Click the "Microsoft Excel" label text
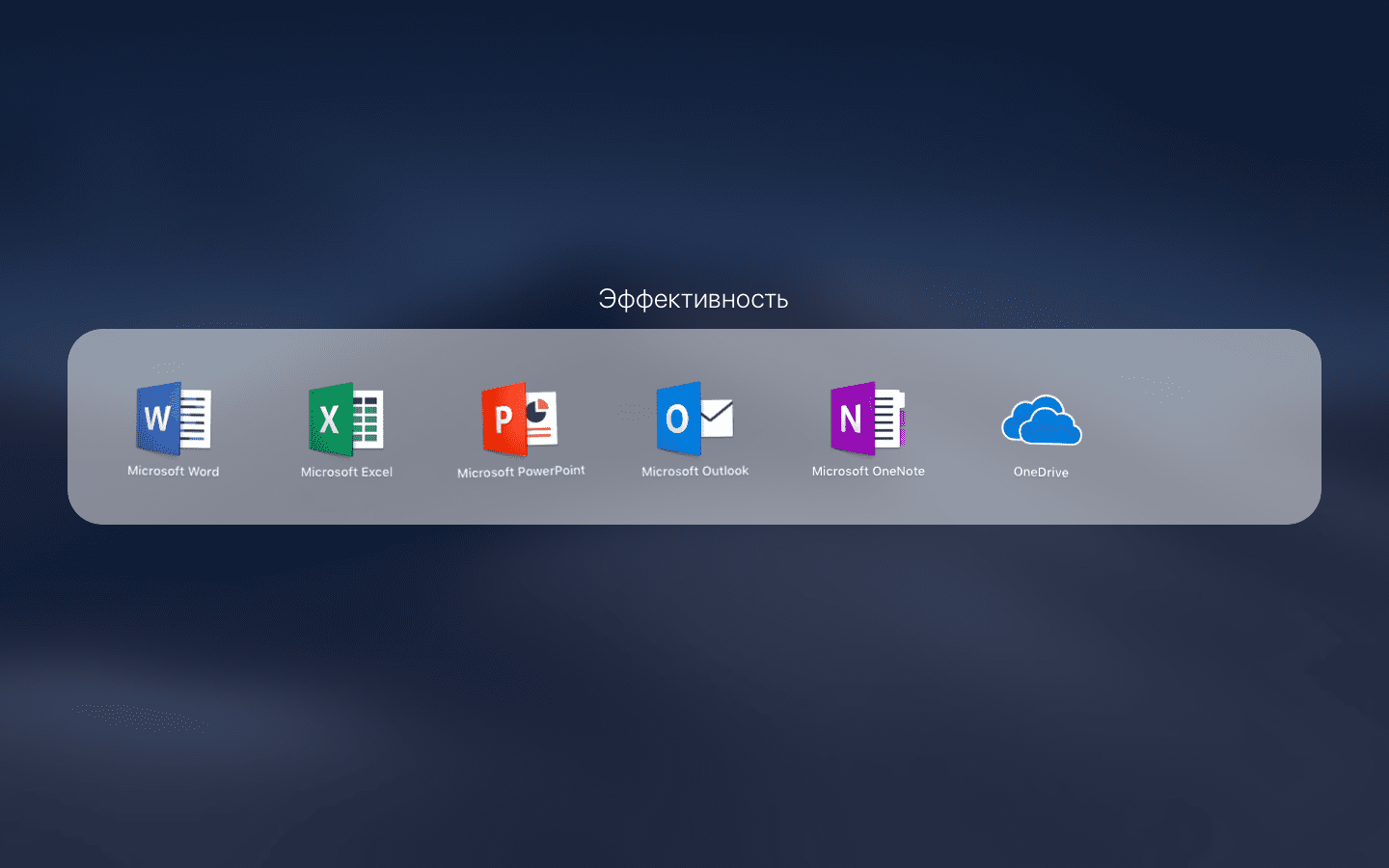1389x868 pixels. (x=346, y=473)
